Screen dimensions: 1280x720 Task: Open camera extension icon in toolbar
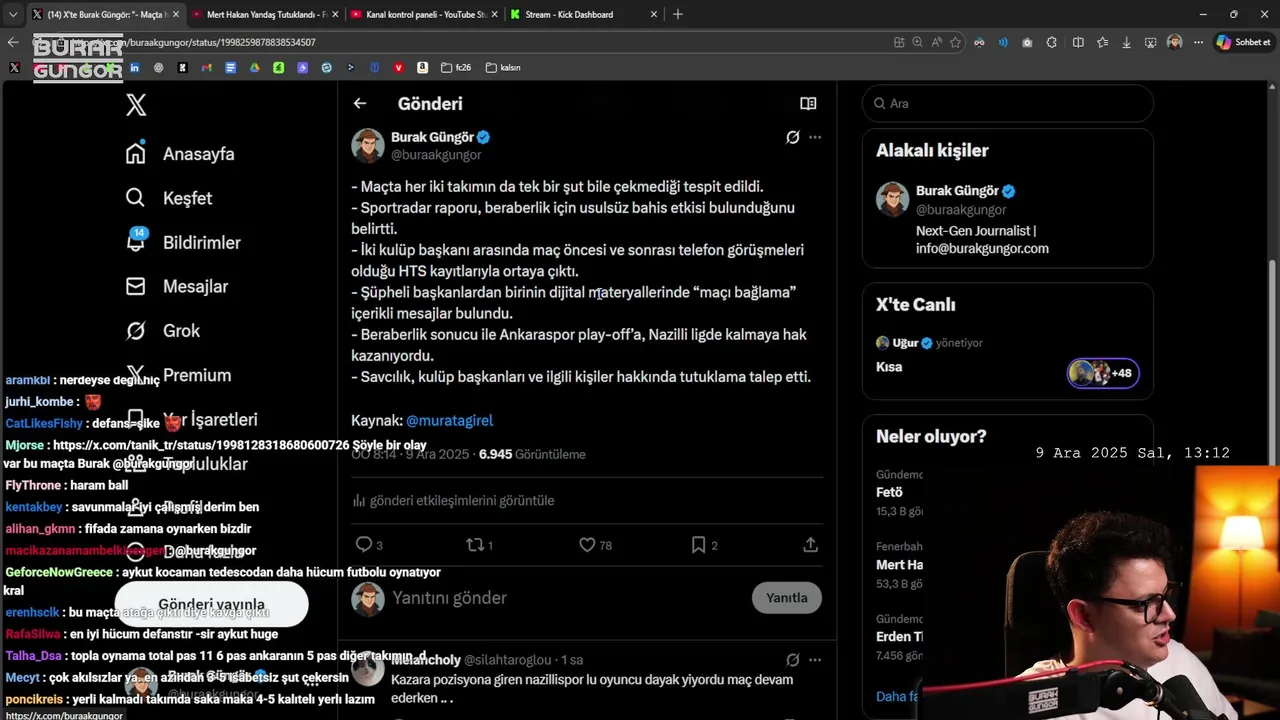[x=1028, y=42]
